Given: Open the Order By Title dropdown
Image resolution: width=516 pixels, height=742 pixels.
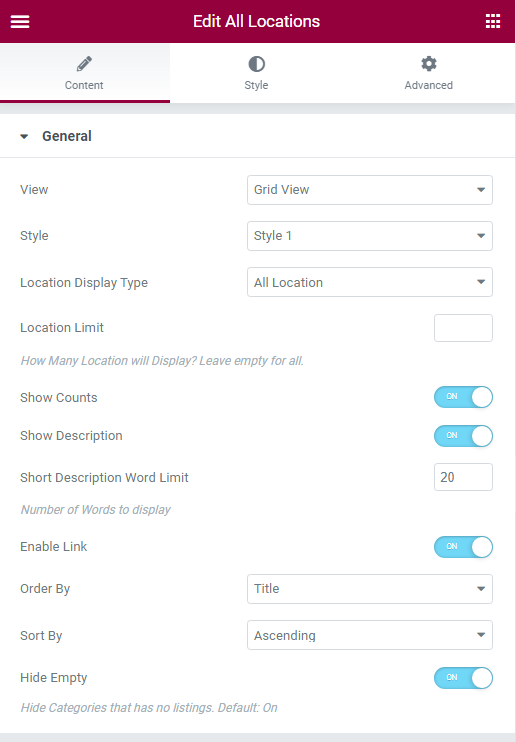Looking at the screenshot, I should pyautogui.click(x=370, y=589).
